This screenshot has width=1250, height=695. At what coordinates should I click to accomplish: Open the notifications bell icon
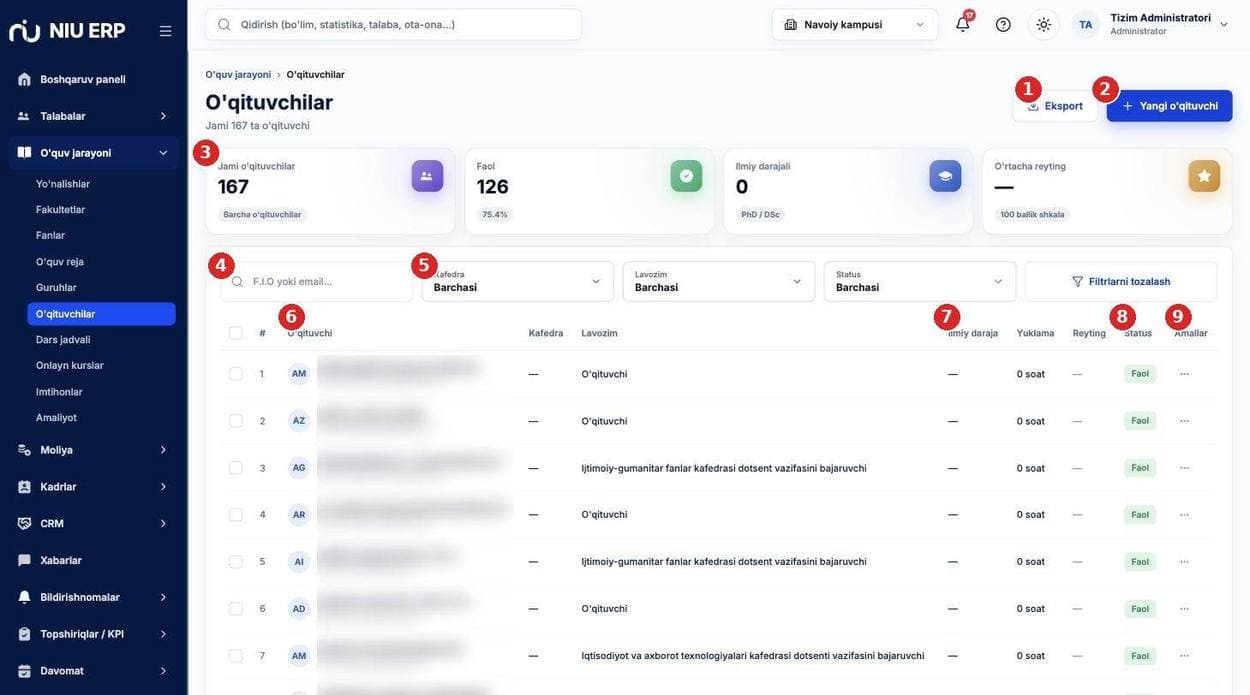pos(963,24)
